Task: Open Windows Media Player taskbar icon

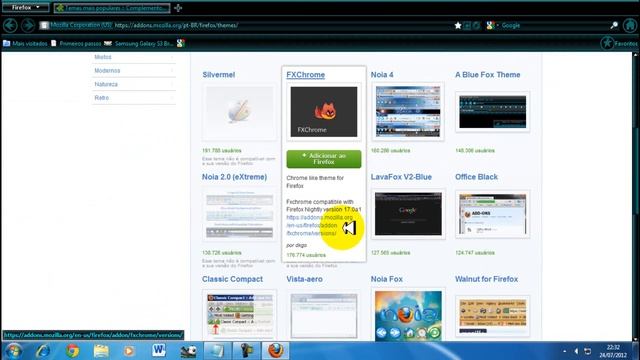Action: tap(129, 351)
